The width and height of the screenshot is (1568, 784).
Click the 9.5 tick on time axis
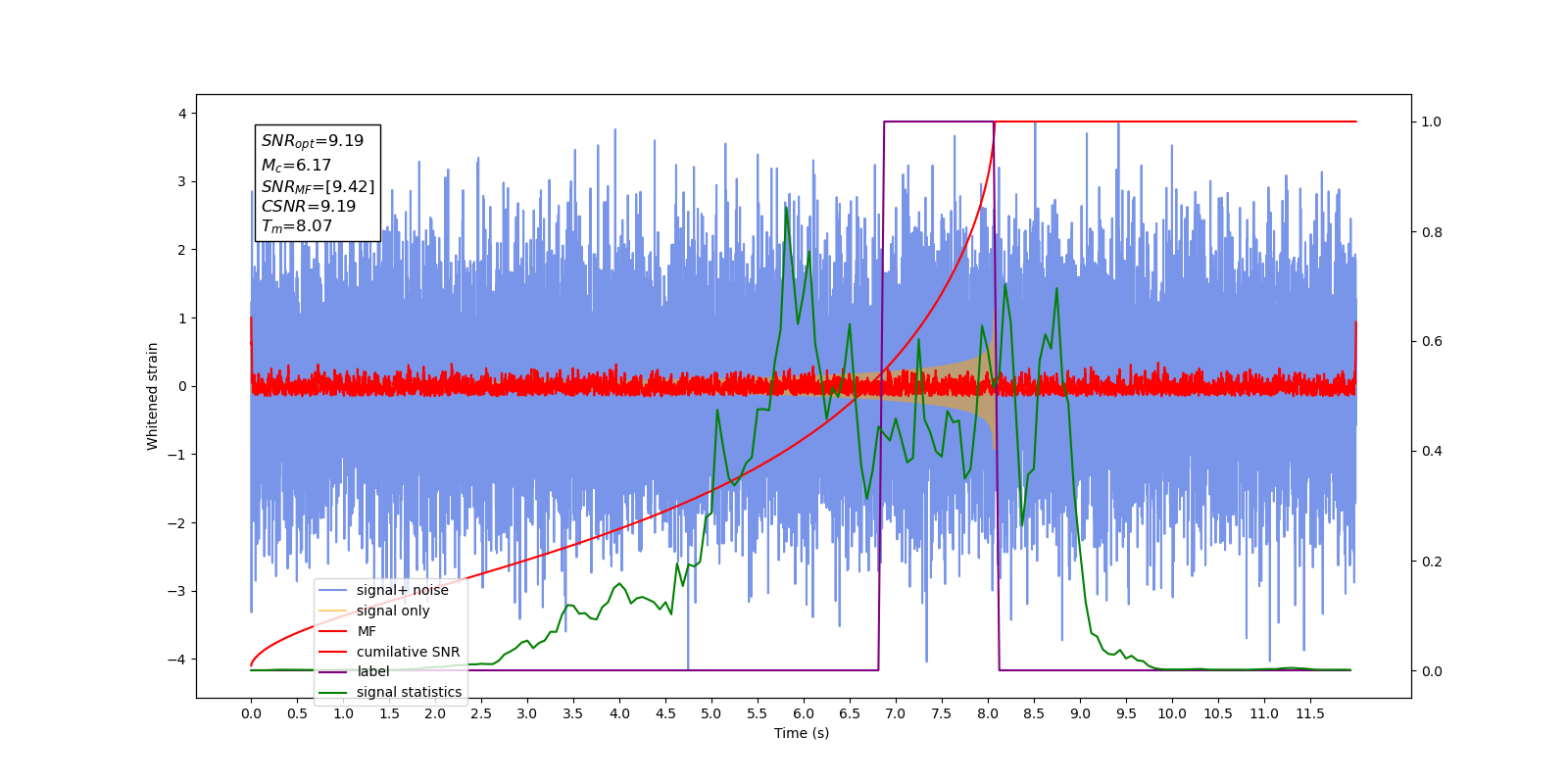(x=1126, y=713)
